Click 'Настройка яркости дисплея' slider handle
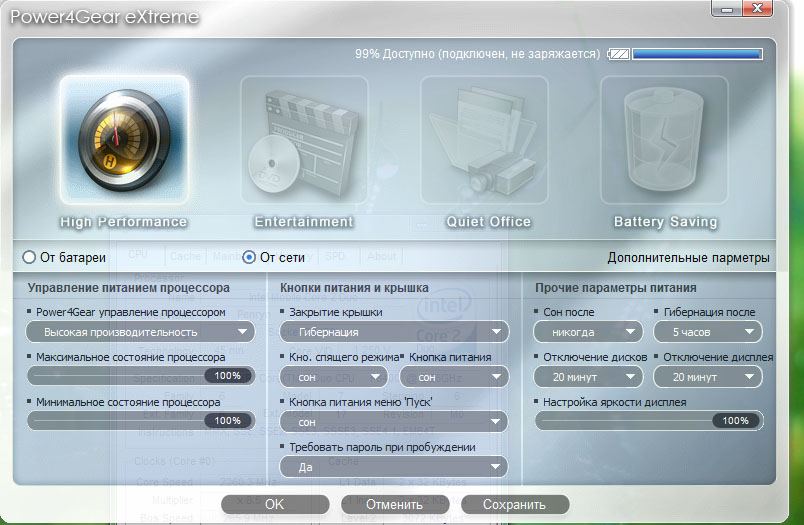The height and width of the screenshot is (525, 804). (x=736, y=421)
